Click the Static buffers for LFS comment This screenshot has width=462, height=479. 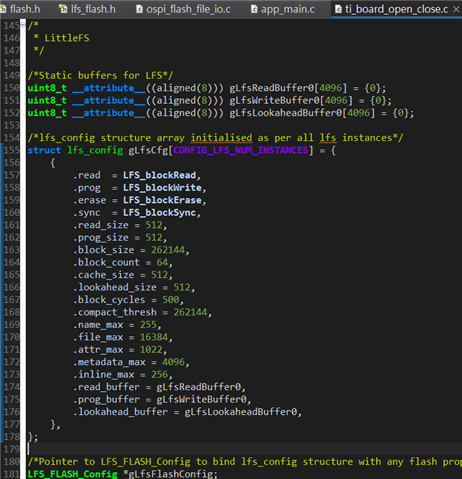pos(100,76)
